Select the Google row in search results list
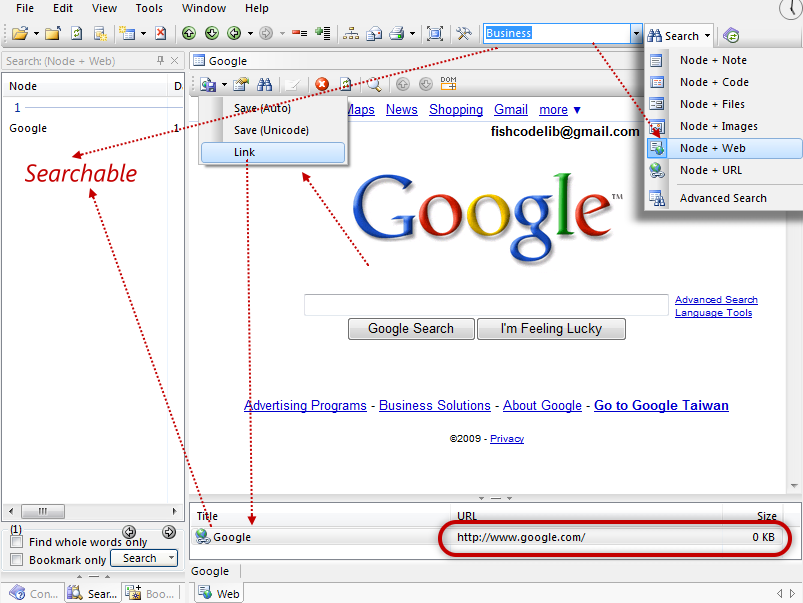 [x=94, y=128]
